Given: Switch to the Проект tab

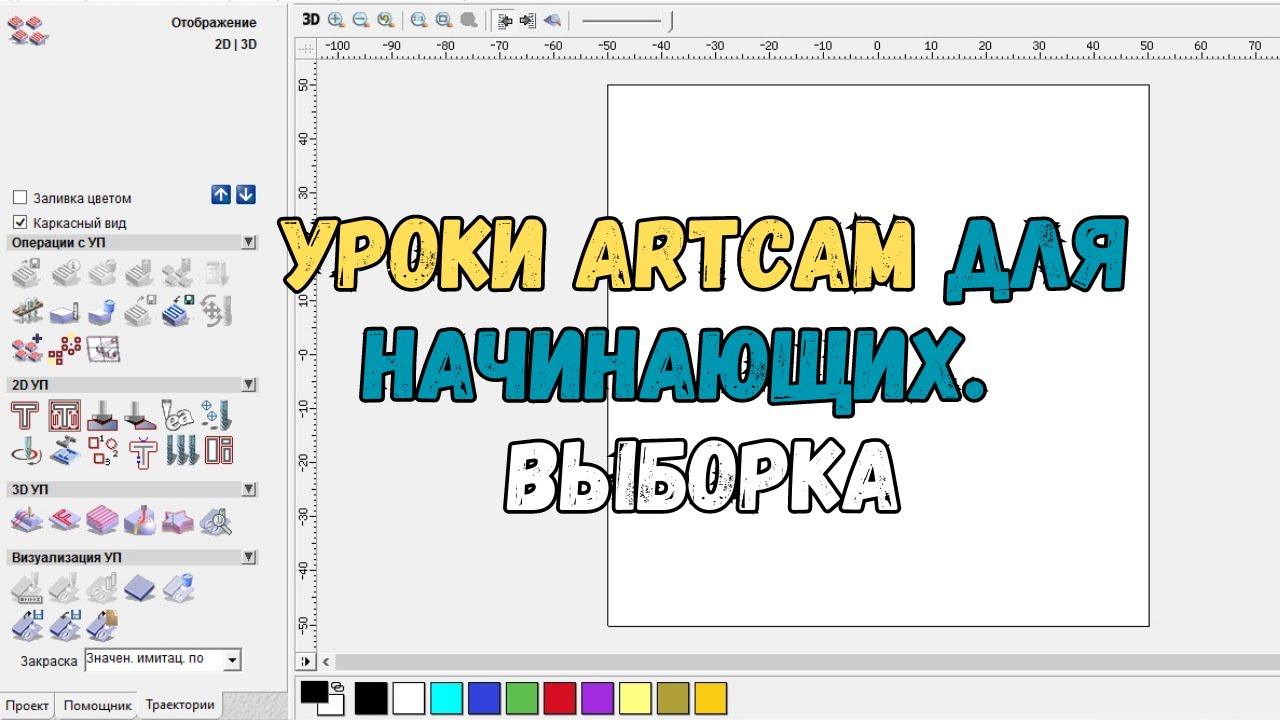Looking at the screenshot, I should pos(27,706).
